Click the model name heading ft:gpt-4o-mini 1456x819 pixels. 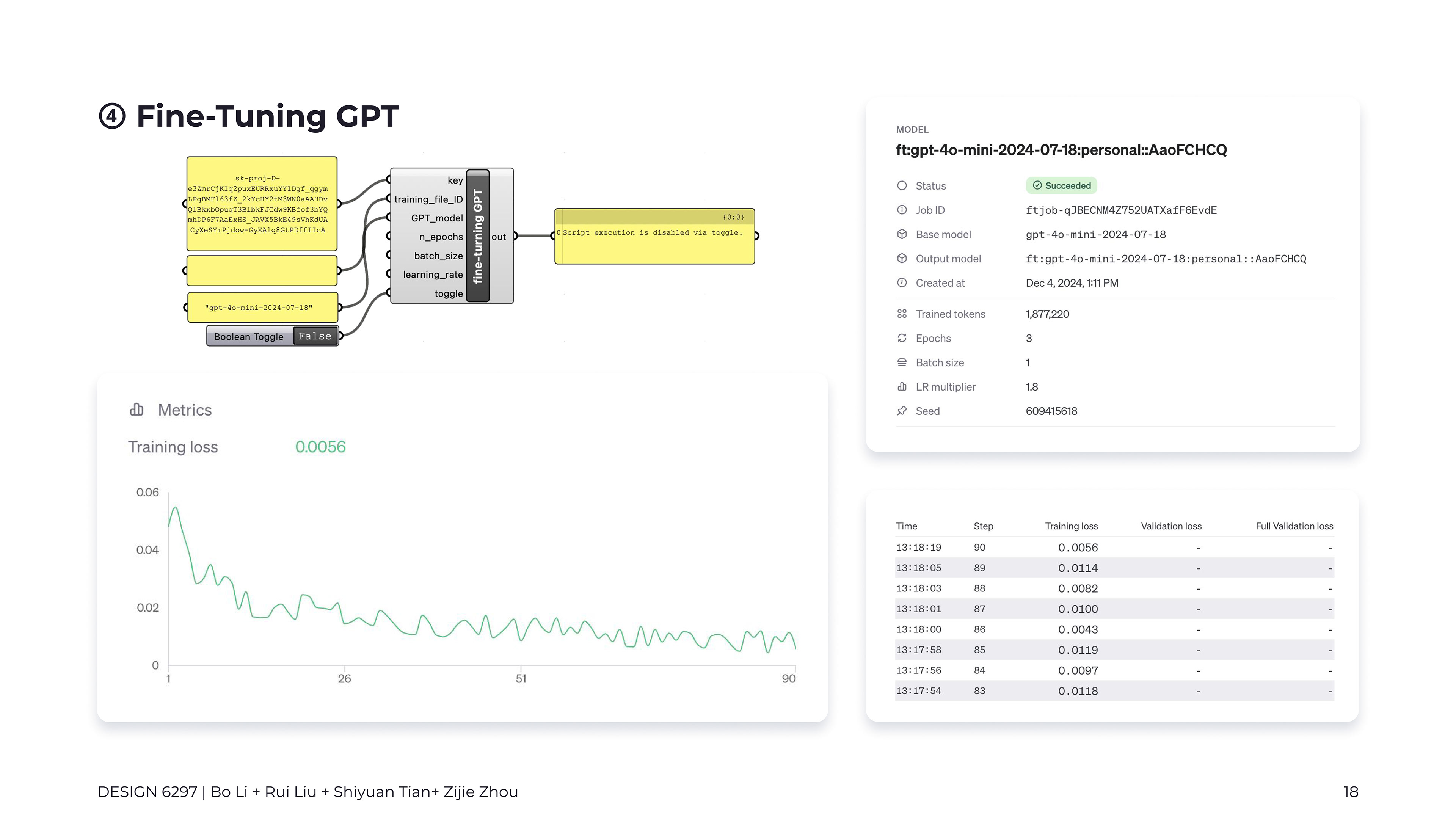coord(1062,150)
